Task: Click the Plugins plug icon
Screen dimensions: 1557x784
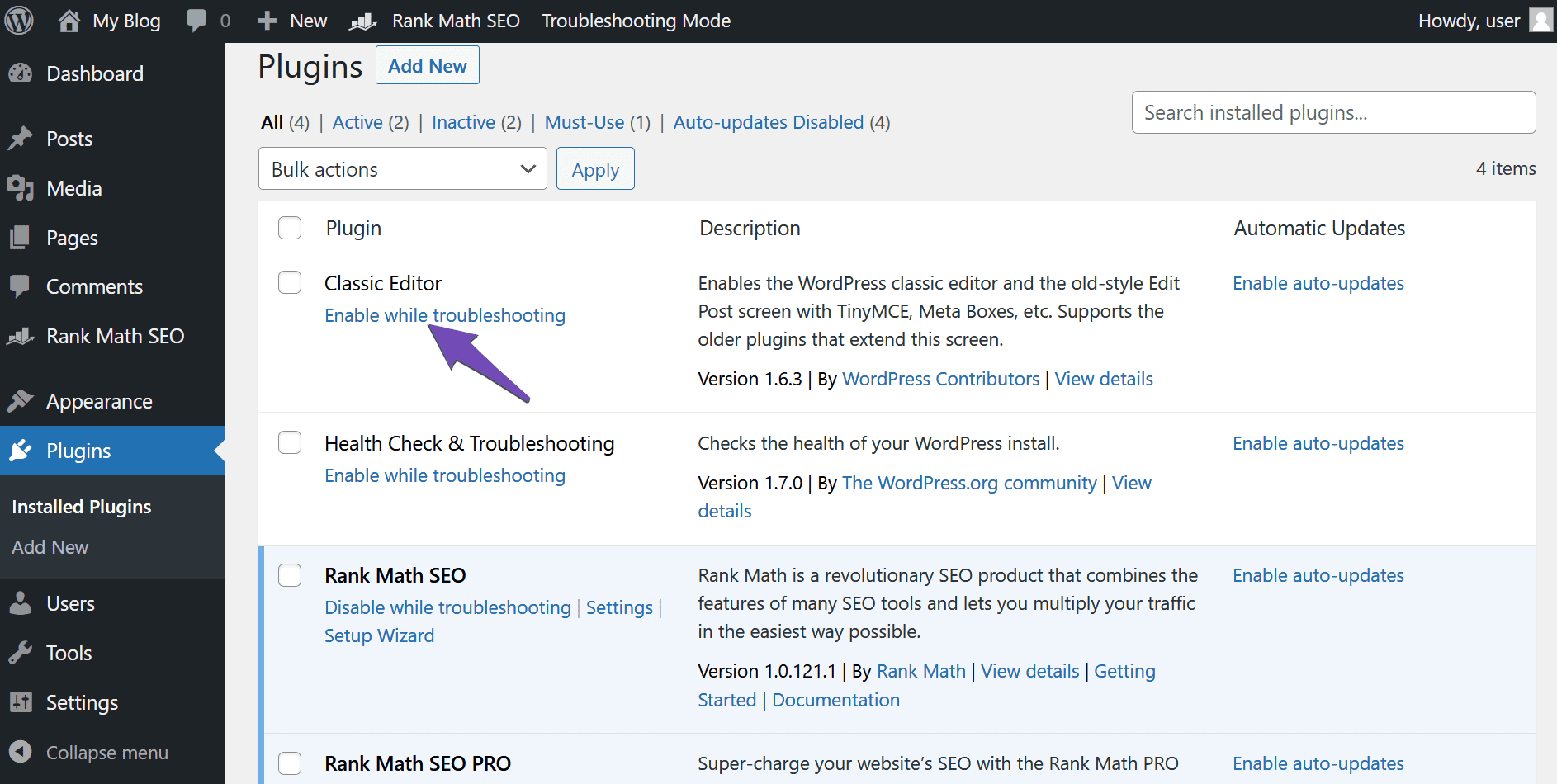Action: tap(21, 451)
